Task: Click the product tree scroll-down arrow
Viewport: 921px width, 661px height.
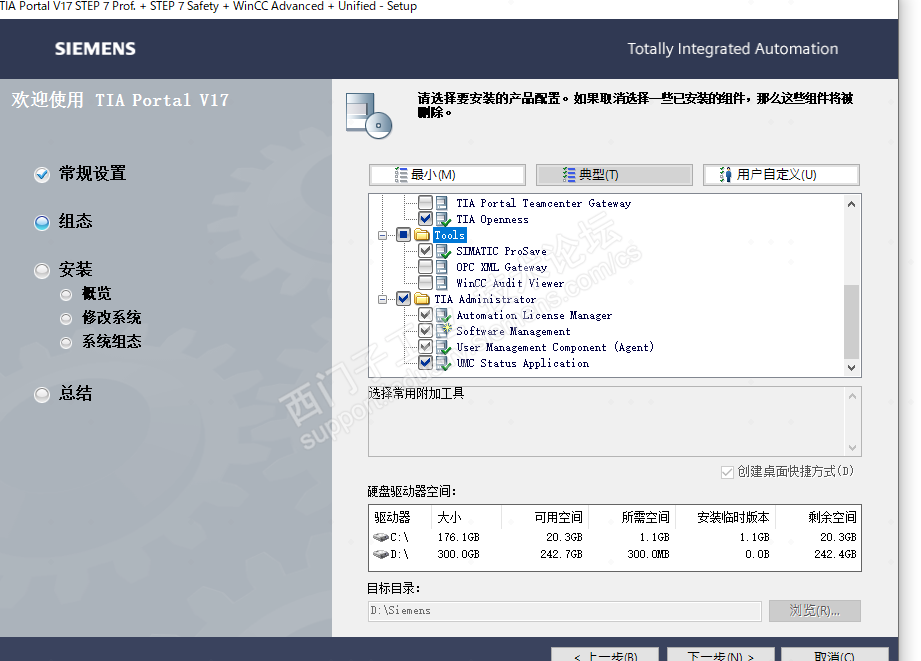Action: click(x=851, y=368)
